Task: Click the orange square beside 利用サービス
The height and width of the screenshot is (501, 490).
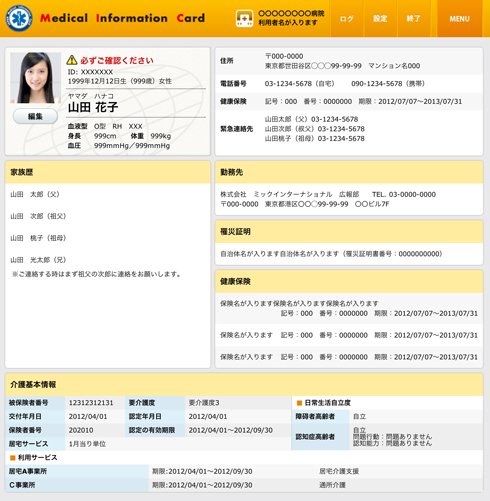Action: click(x=13, y=458)
